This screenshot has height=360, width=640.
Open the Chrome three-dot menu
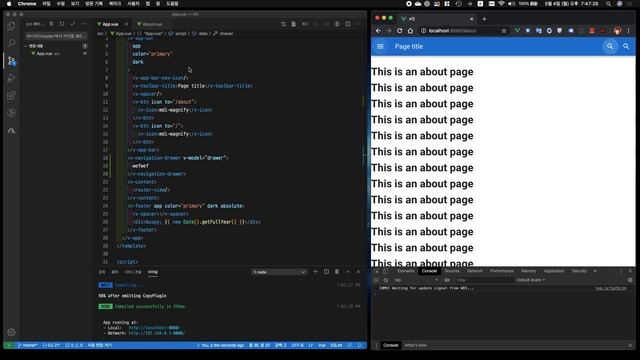[629, 31]
